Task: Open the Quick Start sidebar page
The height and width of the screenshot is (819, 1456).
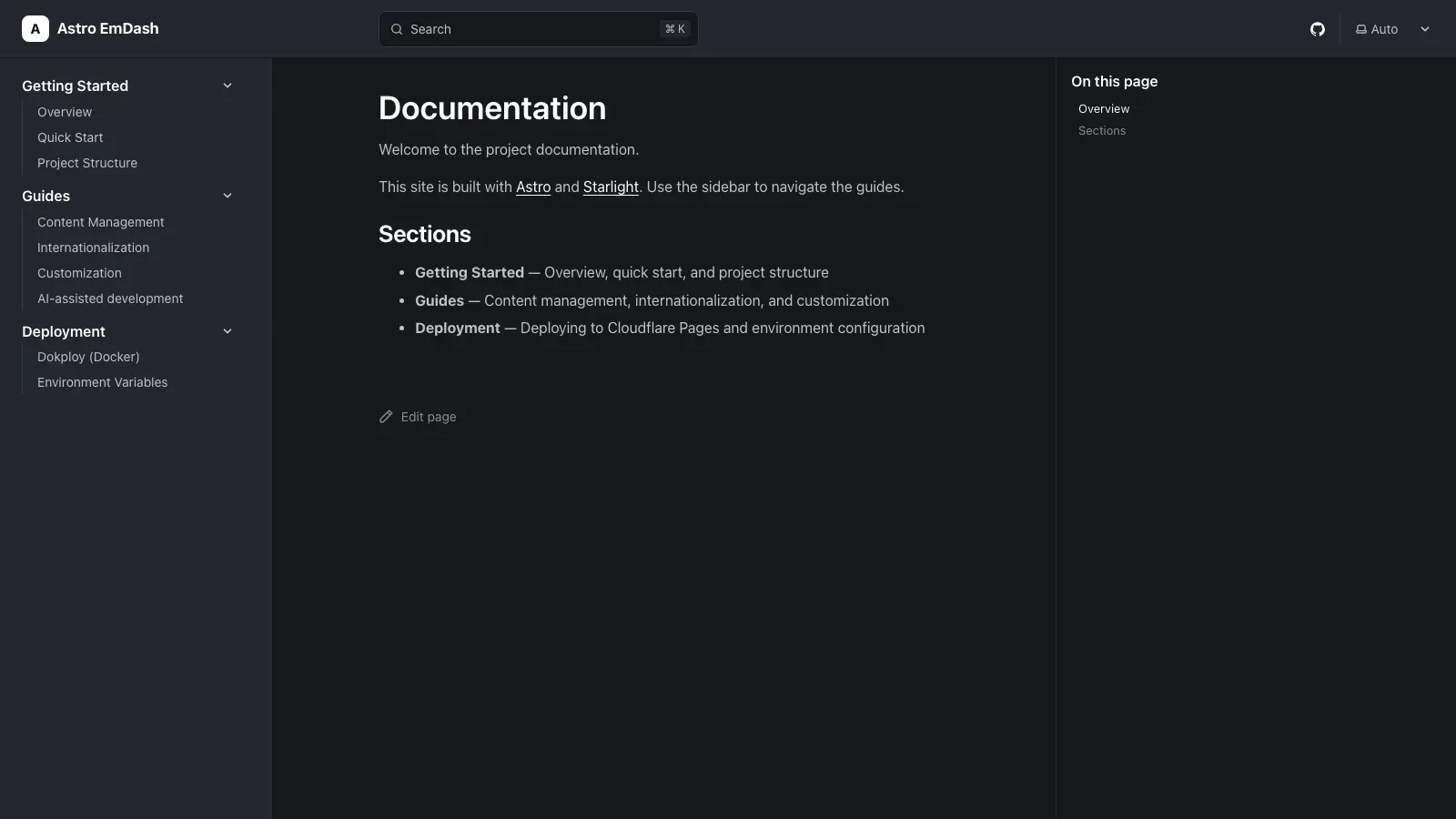Action: (70, 137)
